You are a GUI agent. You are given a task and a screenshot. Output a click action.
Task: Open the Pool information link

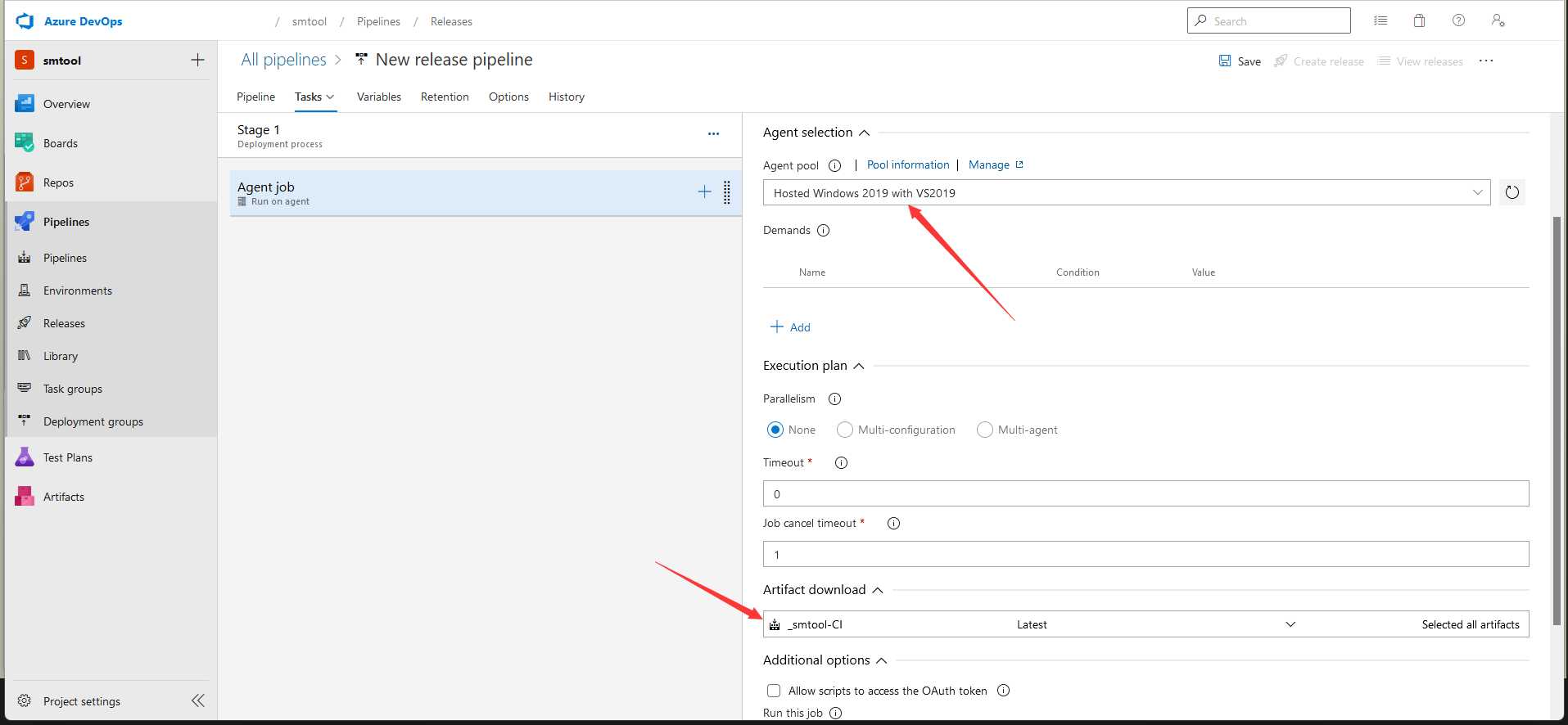[x=907, y=164]
